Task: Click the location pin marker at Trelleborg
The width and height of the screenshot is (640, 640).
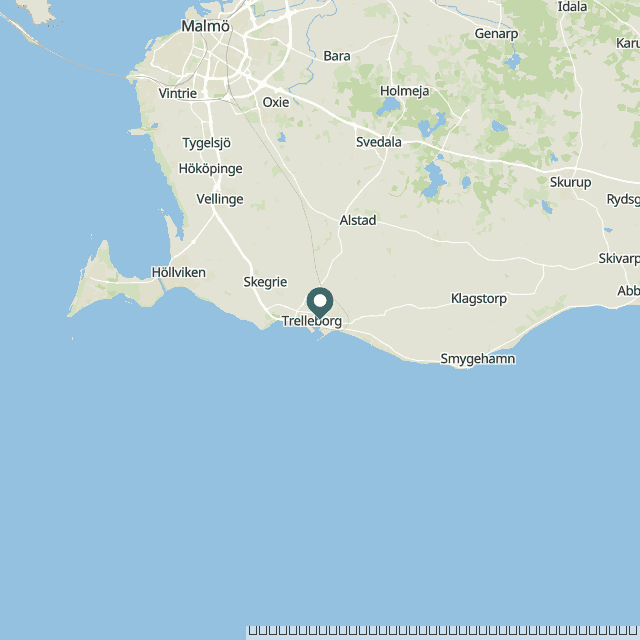Action: pyautogui.click(x=320, y=303)
